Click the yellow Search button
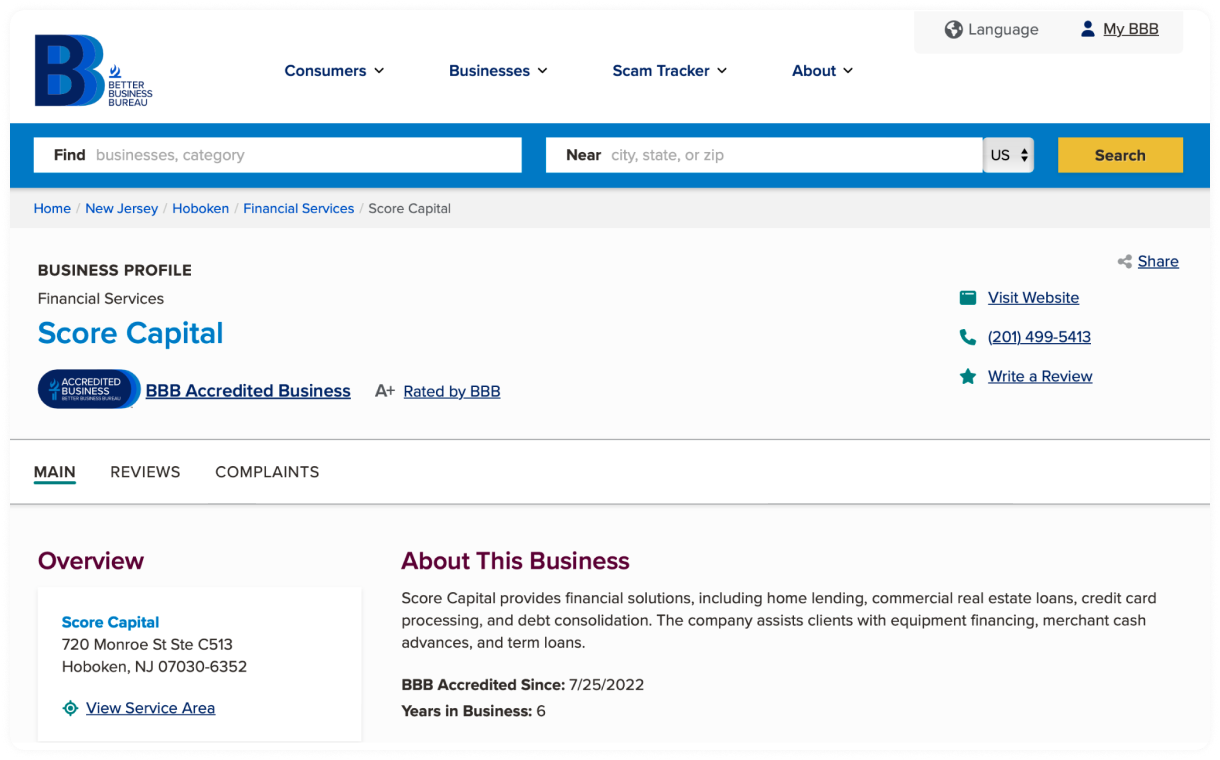This screenshot has height=760, width=1220. pos(1120,155)
